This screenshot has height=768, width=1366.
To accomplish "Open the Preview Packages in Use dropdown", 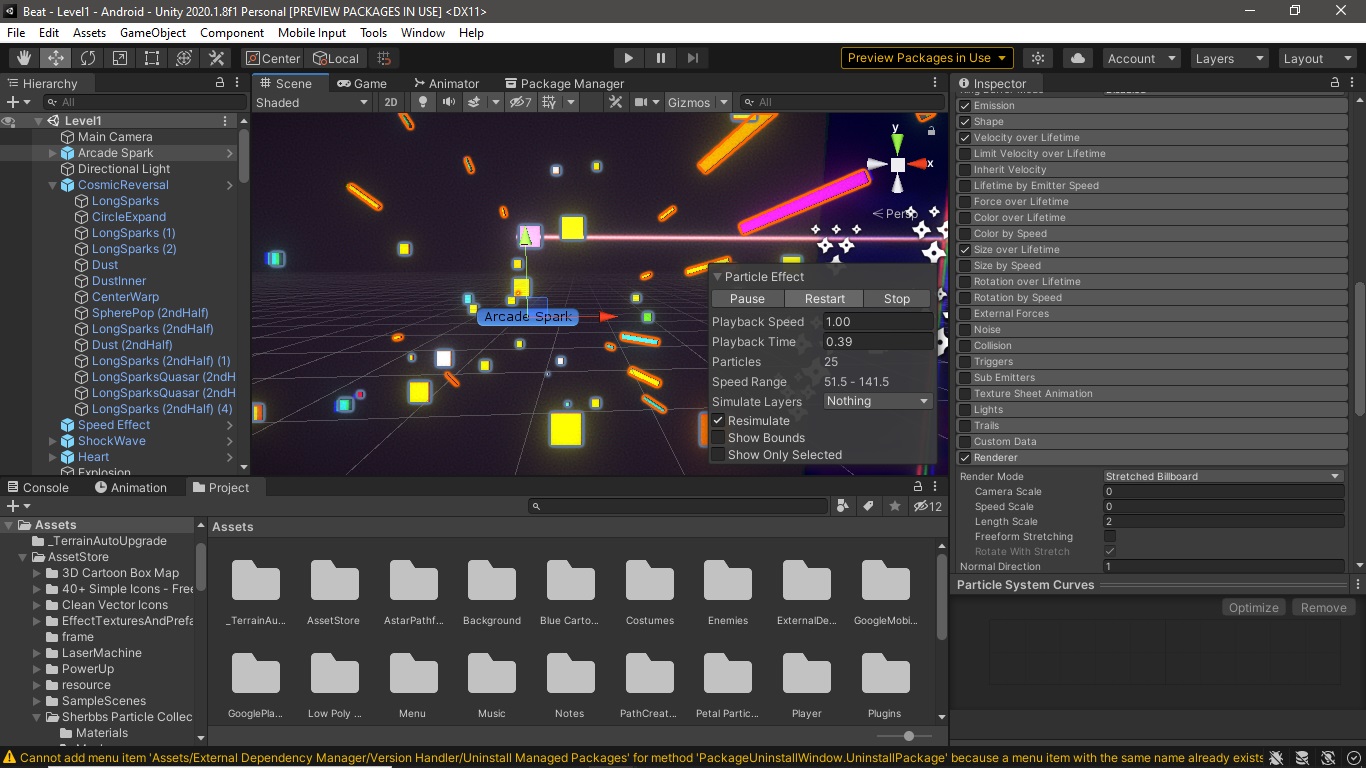I will [x=927, y=58].
